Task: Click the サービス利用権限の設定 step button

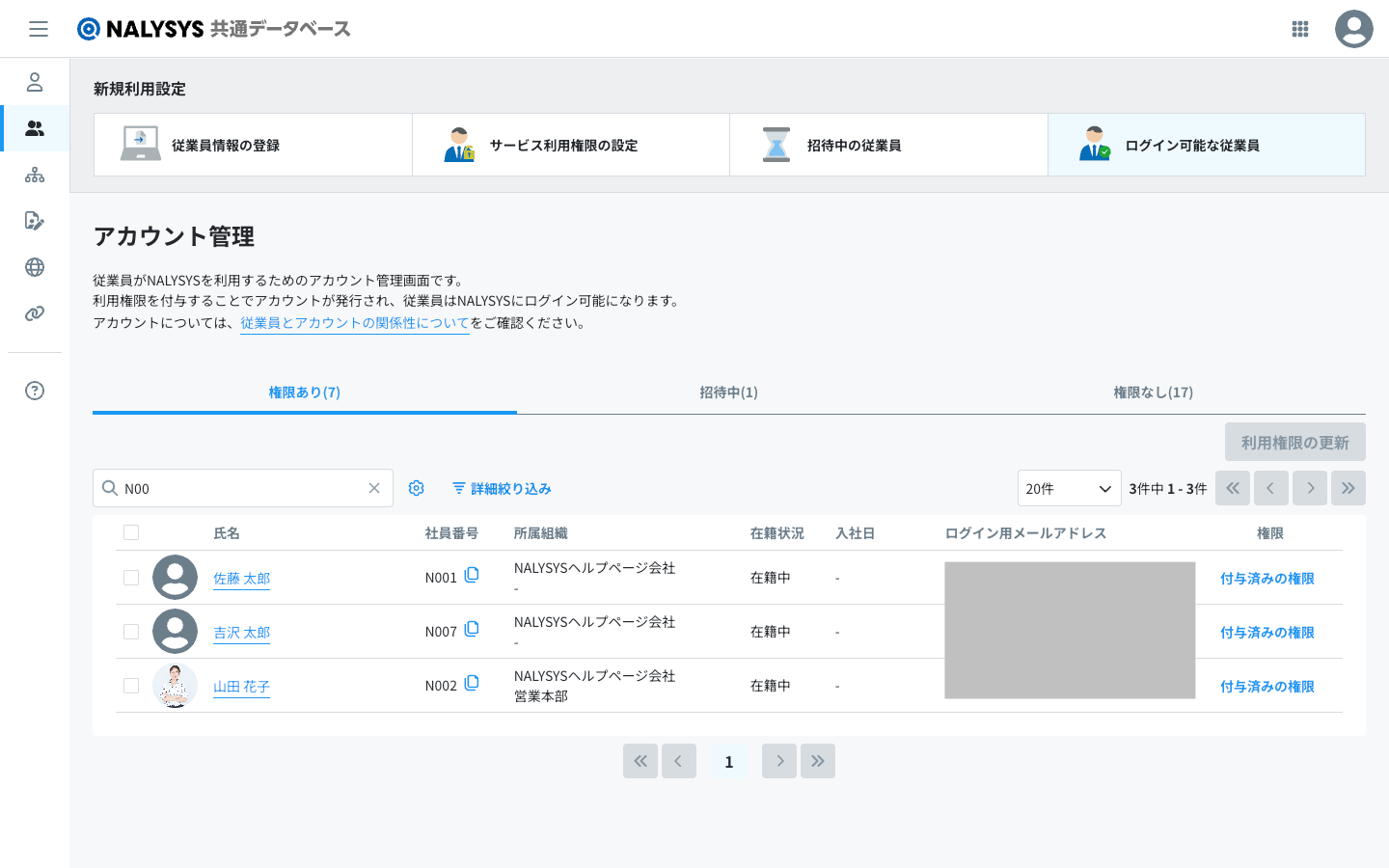Action: point(570,145)
